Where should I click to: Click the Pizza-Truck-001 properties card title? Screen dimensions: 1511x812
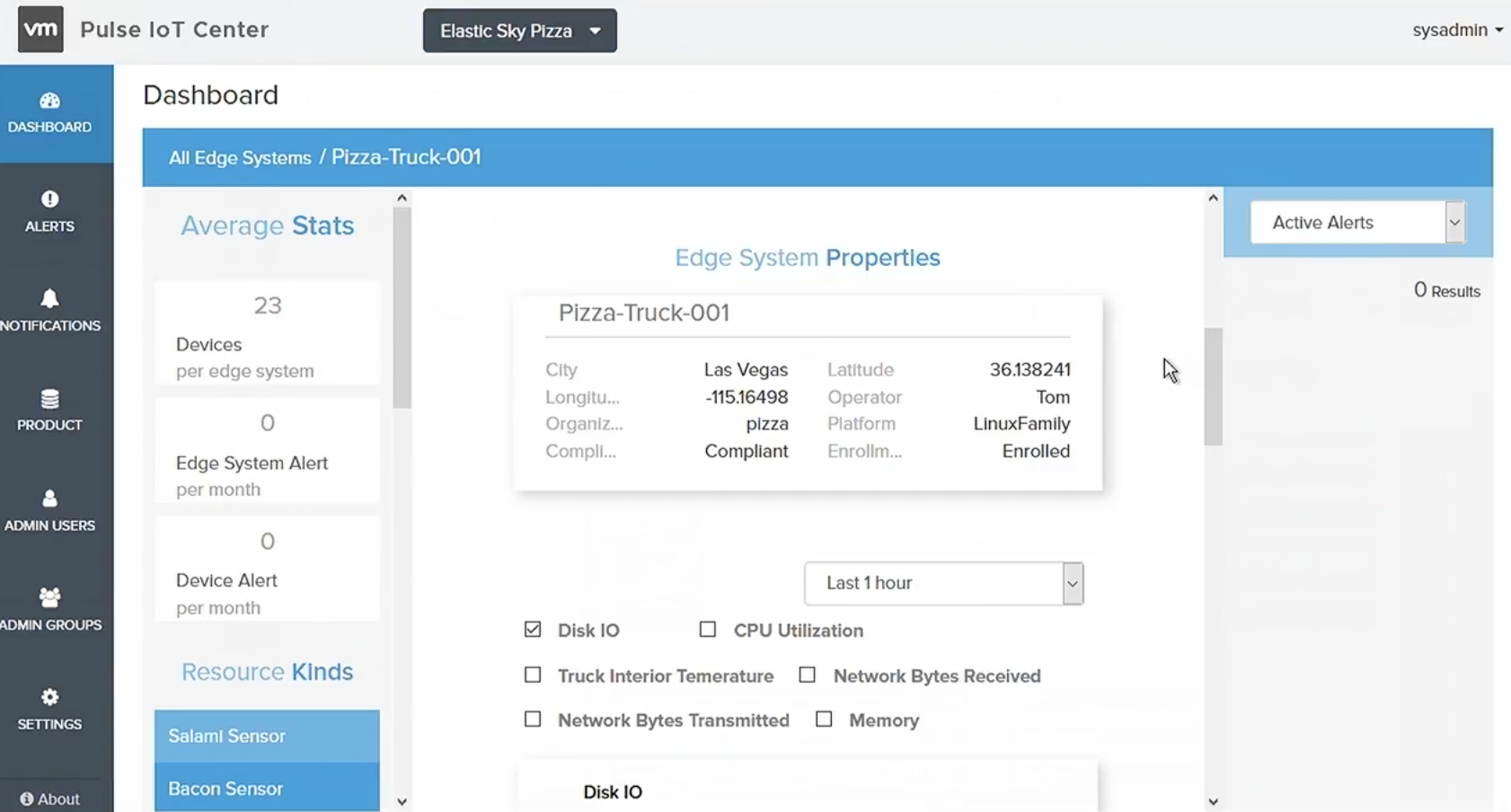tap(644, 313)
